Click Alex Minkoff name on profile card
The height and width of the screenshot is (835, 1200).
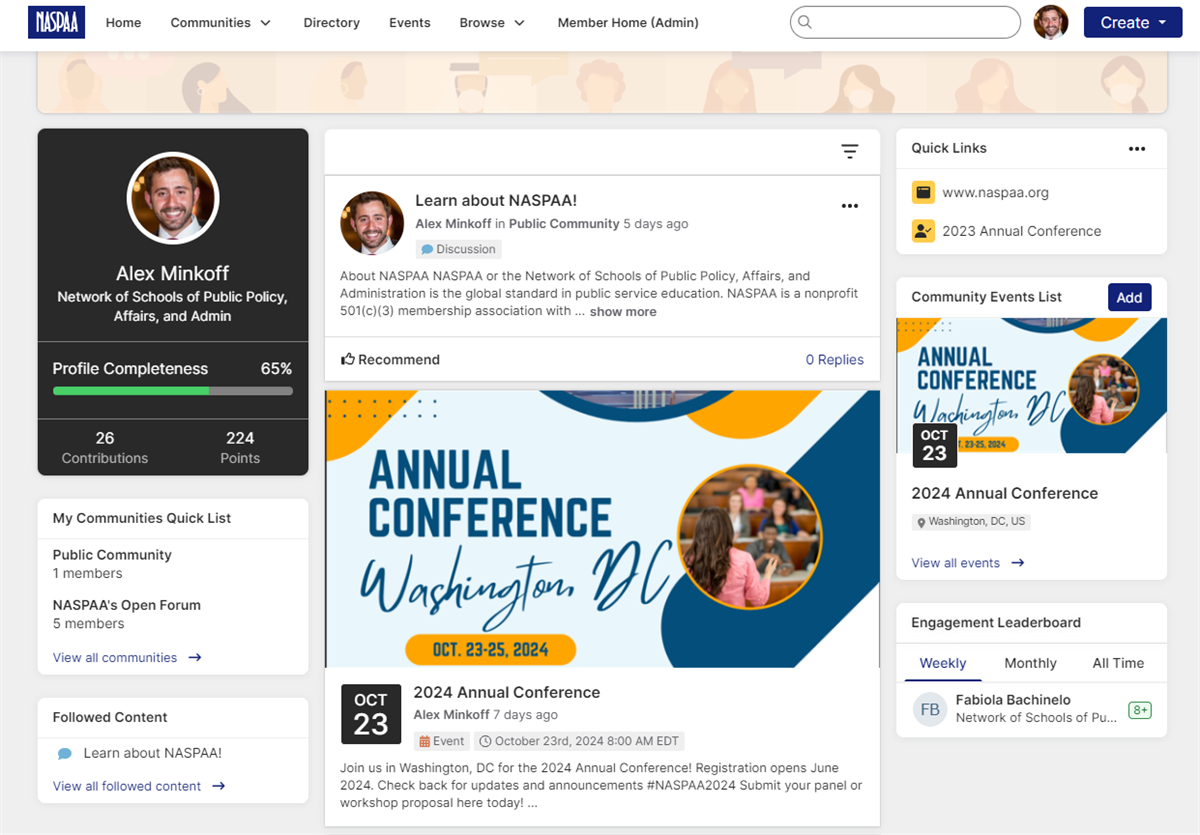(173, 273)
